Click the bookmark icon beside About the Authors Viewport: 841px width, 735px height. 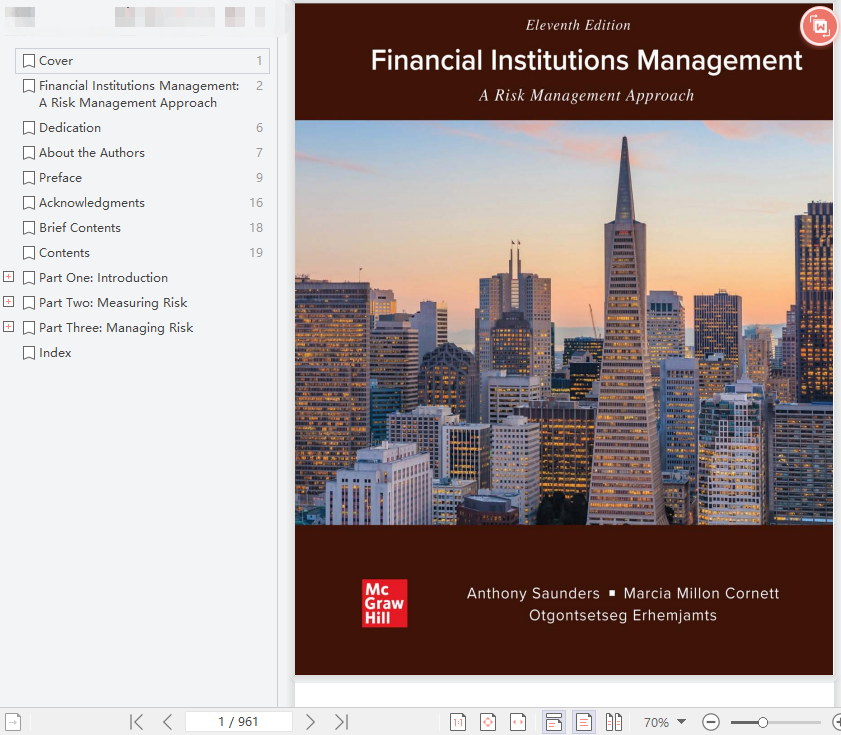pos(29,153)
